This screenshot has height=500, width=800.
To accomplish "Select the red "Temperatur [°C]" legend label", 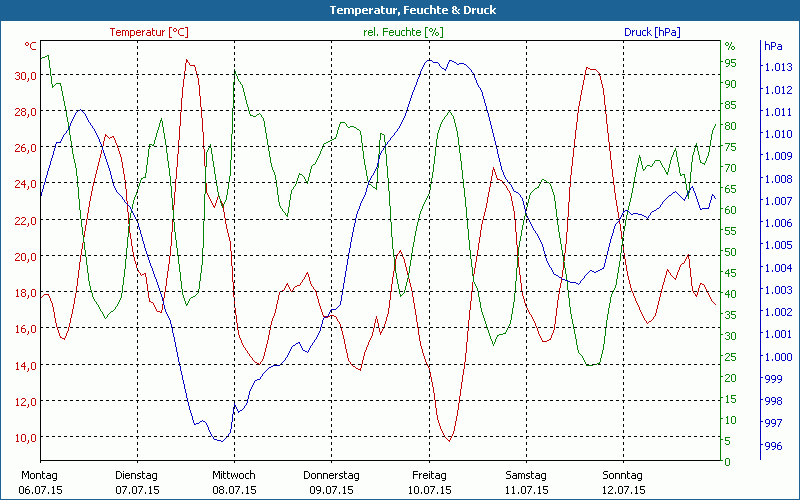I will [149, 32].
